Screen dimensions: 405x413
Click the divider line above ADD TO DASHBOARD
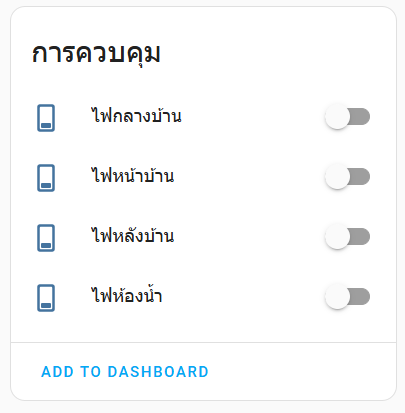point(203,342)
